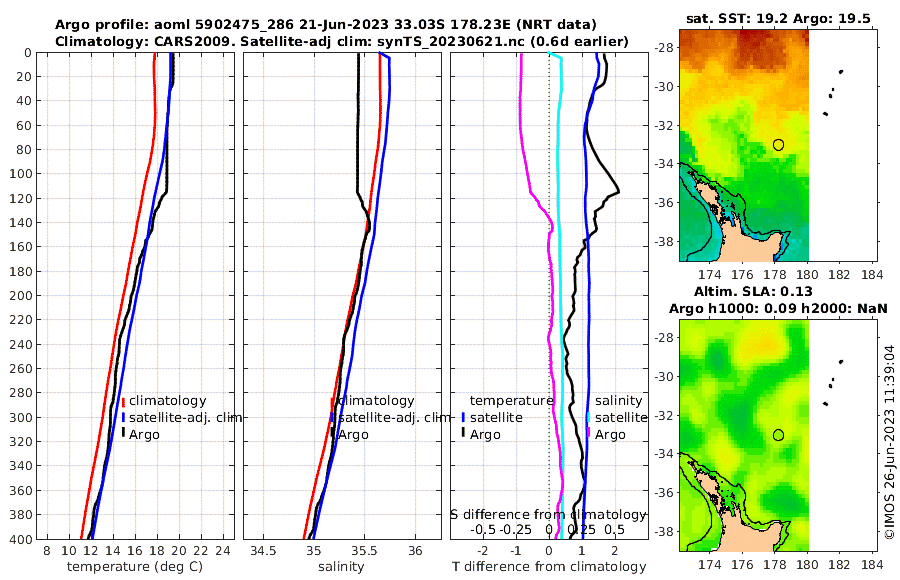Click 'salinity' legend heading in difference panel

(x=618, y=401)
